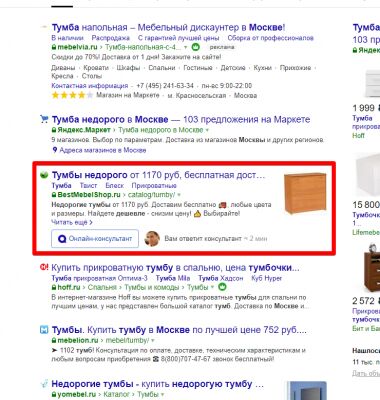Expand the mebelvia.ru URL dropdown arrow
Image resolution: width=380 pixels, height=400 pixels.
click(185, 47)
